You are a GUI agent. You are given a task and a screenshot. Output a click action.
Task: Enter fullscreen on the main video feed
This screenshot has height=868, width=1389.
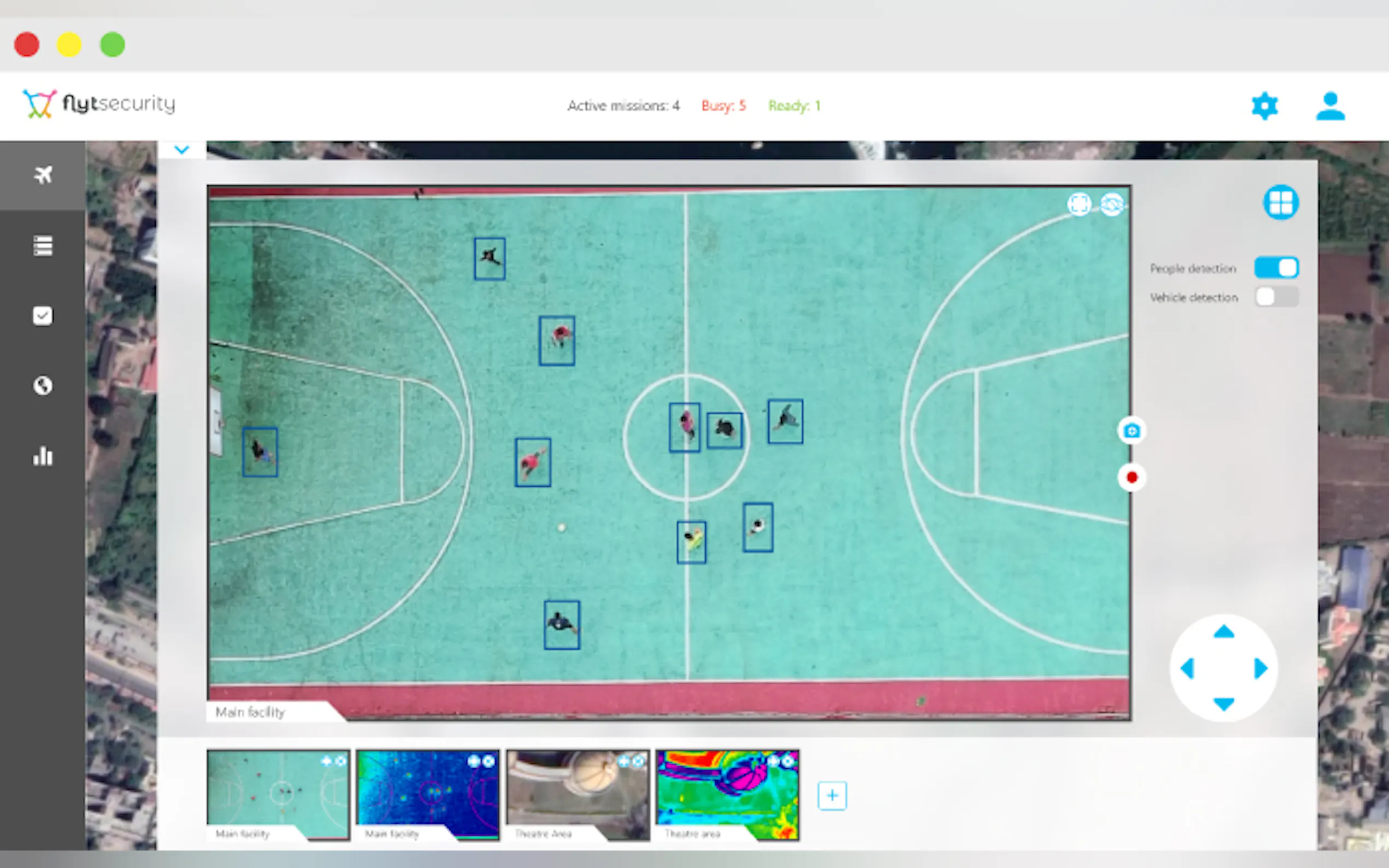[1078, 204]
